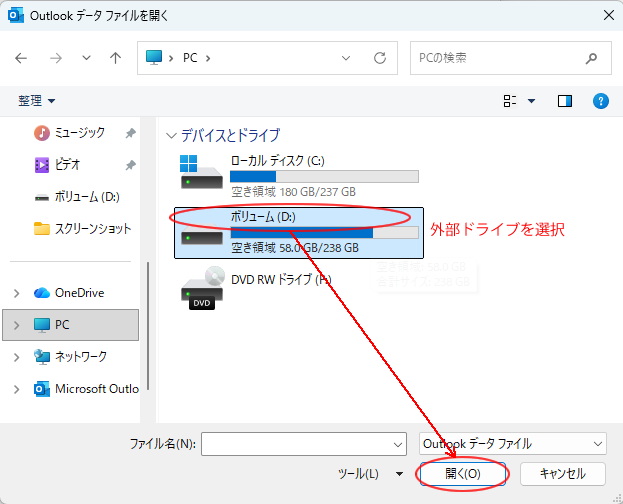This screenshot has height=504, width=623.
Task: Open address bar history dropdown
Action: [x=346, y=58]
